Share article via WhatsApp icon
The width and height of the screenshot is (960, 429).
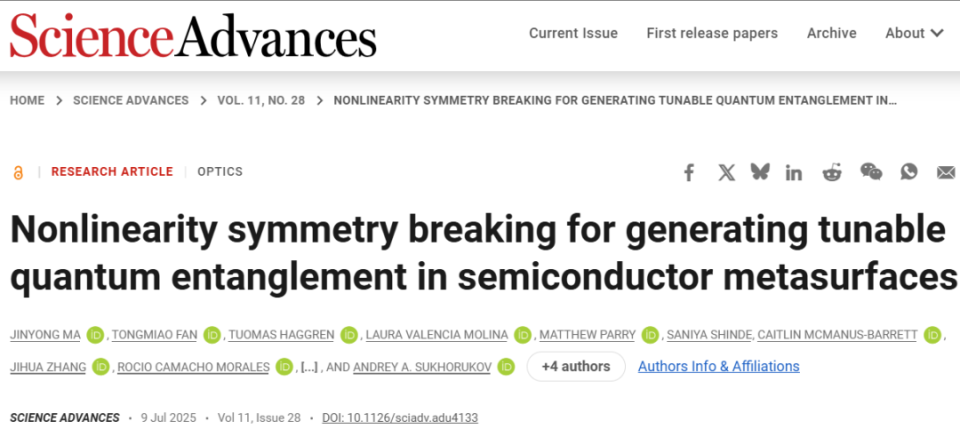(x=909, y=172)
